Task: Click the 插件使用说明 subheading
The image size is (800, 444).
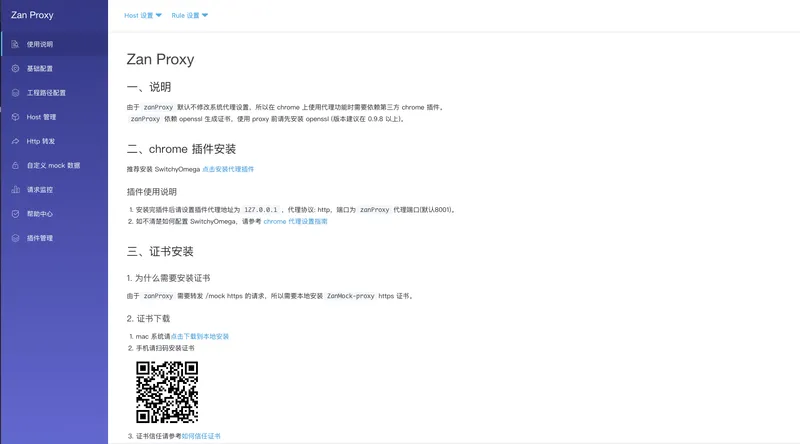Action: [152, 192]
